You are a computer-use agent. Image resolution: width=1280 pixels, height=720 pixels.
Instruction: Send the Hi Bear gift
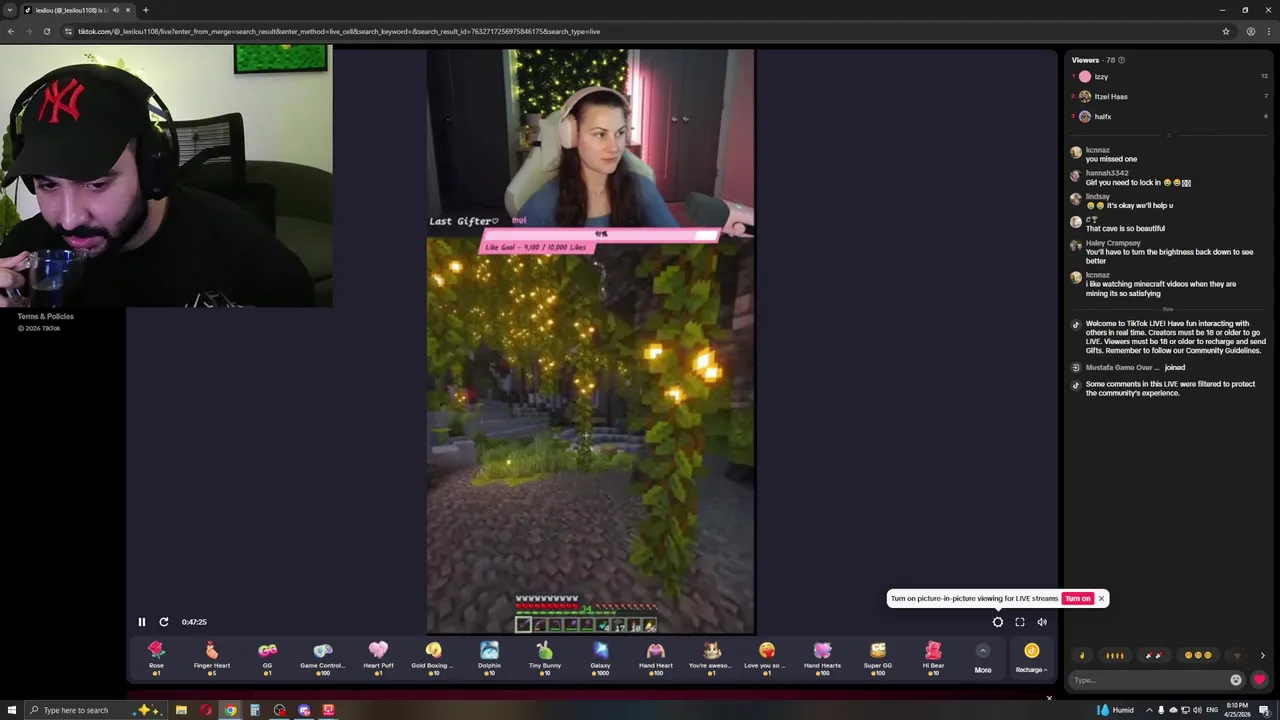pos(933,658)
